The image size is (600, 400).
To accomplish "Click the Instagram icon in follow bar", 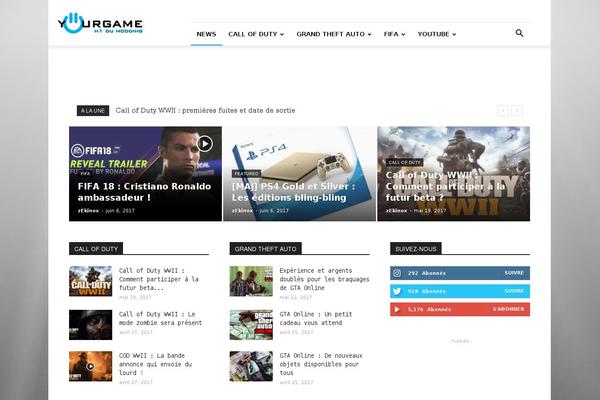I will [397, 273].
